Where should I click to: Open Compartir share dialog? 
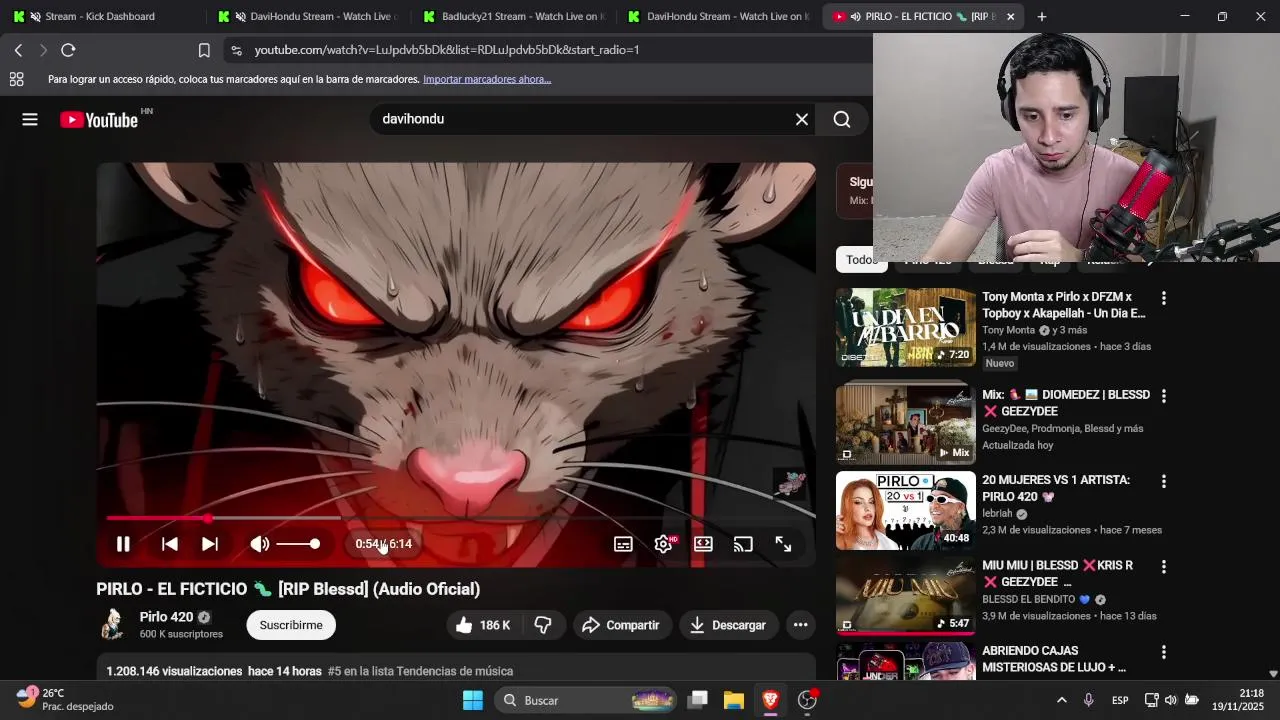pyautogui.click(x=621, y=625)
